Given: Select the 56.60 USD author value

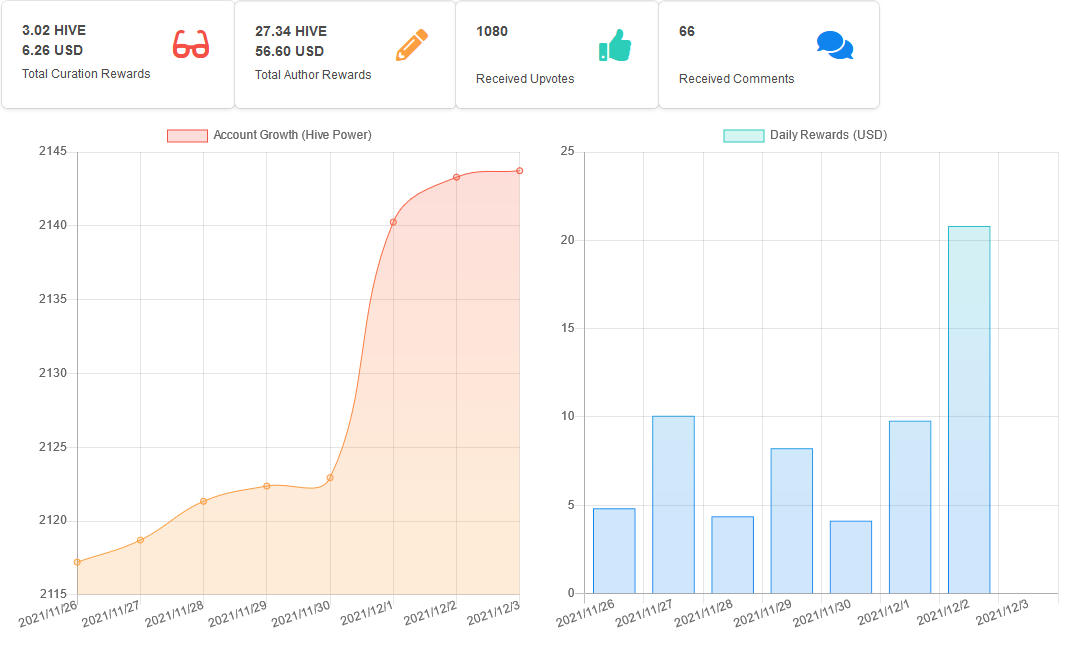Looking at the screenshot, I should [289, 51].
